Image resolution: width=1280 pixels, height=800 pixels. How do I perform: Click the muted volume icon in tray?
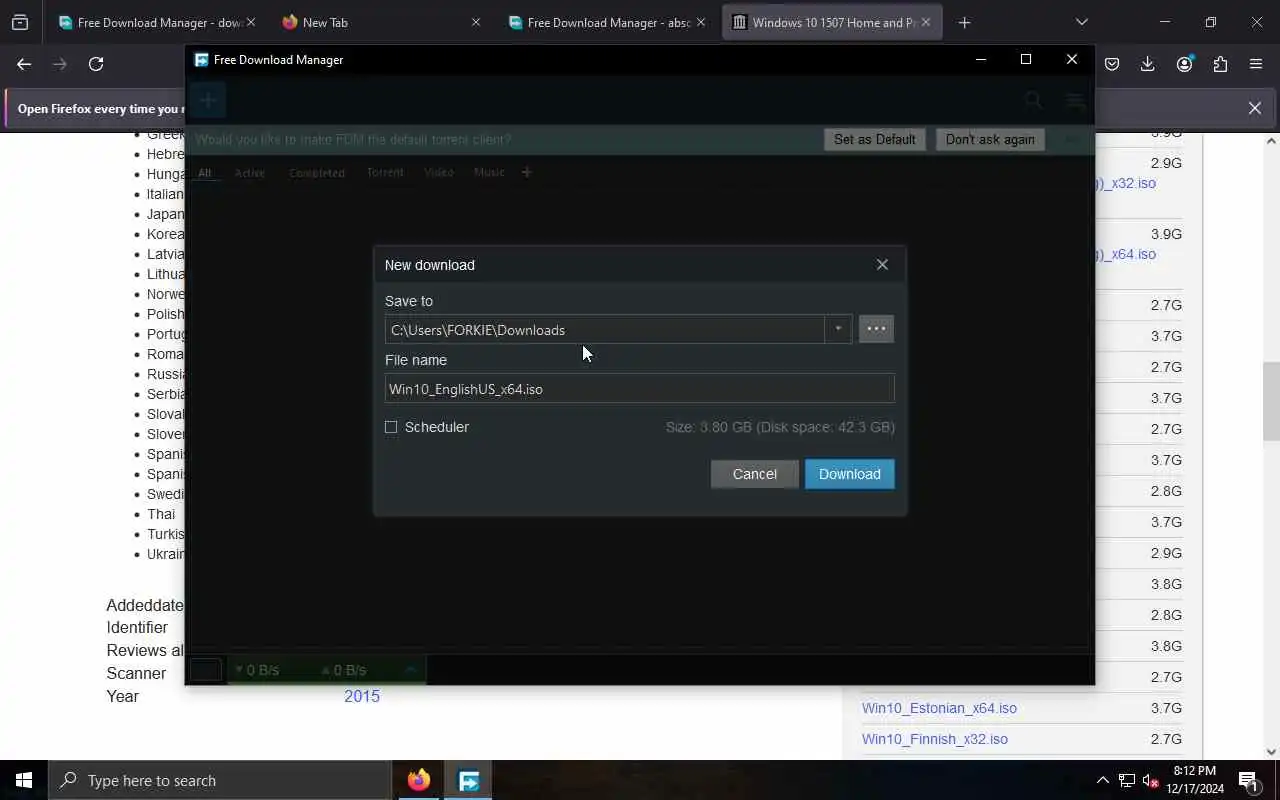pos(1150,780)
